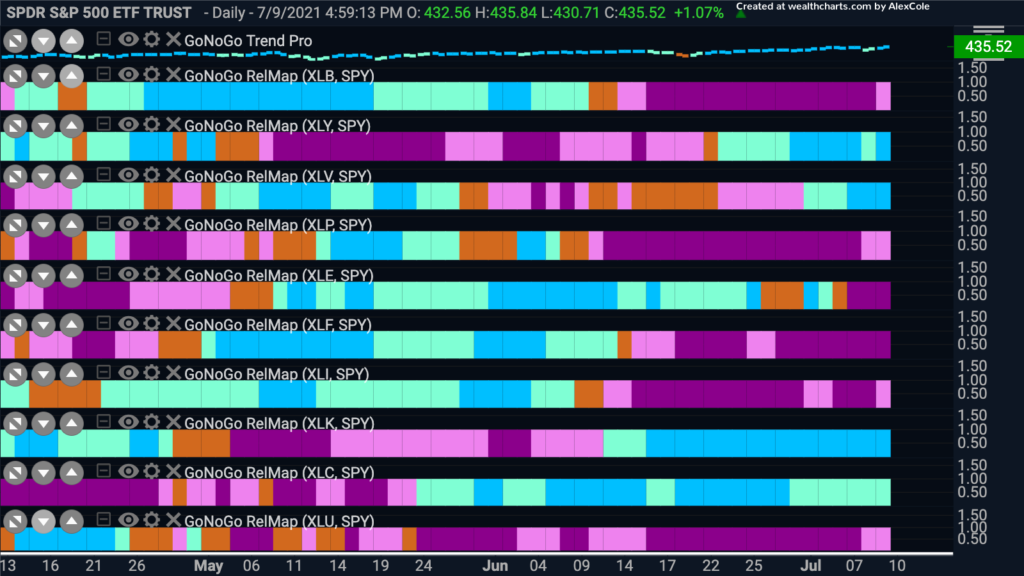Collapse the RelMap XLI pane minus box
1024x576 pixels.
point(103,372)
